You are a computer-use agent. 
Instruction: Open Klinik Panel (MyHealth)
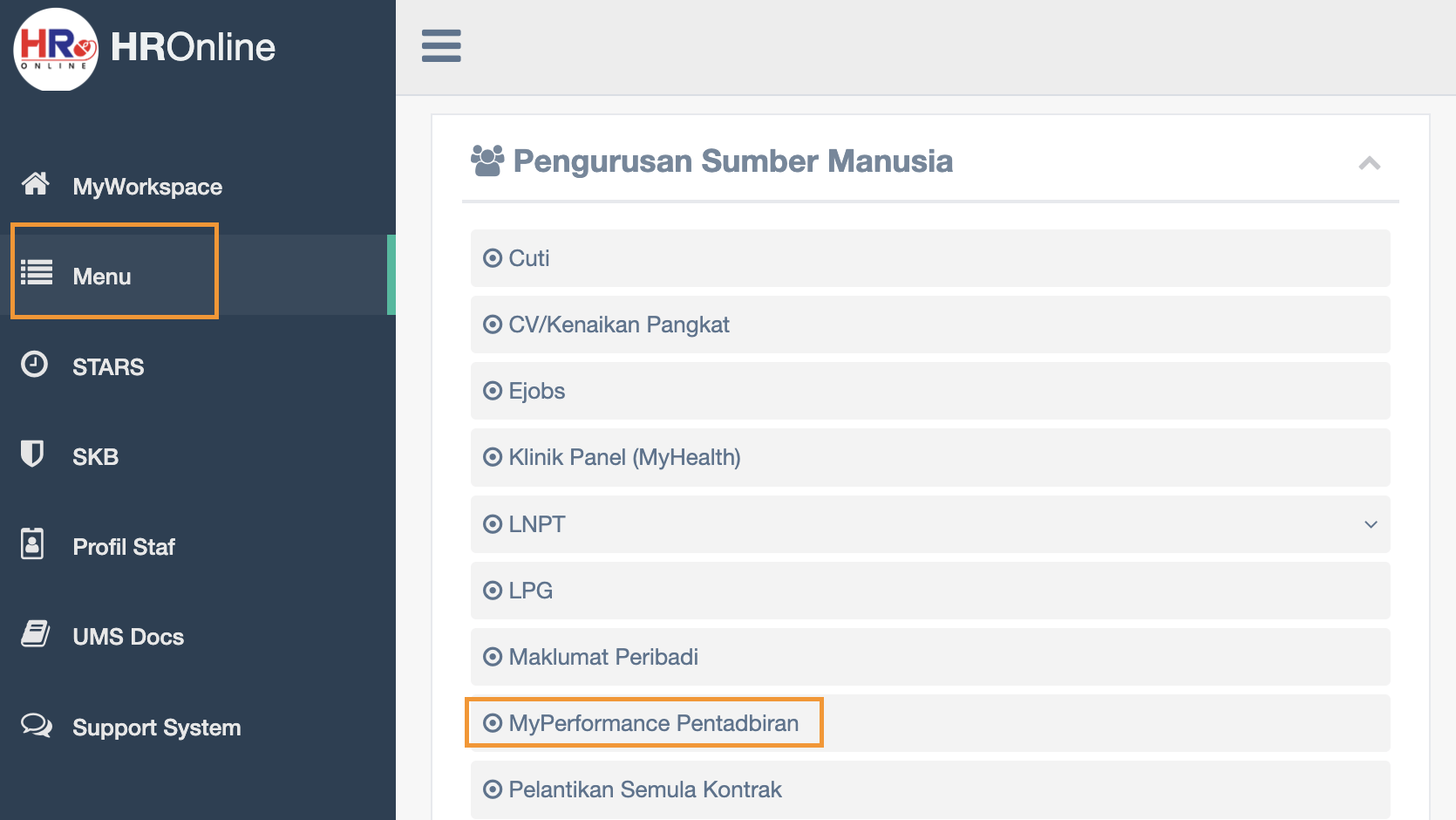point(624,457)
